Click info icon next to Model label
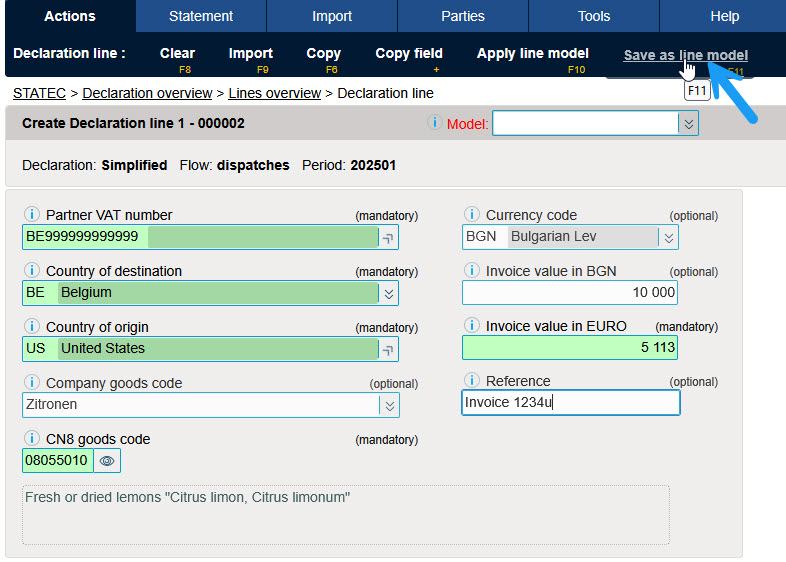786x562 pixels. (434, 123)
